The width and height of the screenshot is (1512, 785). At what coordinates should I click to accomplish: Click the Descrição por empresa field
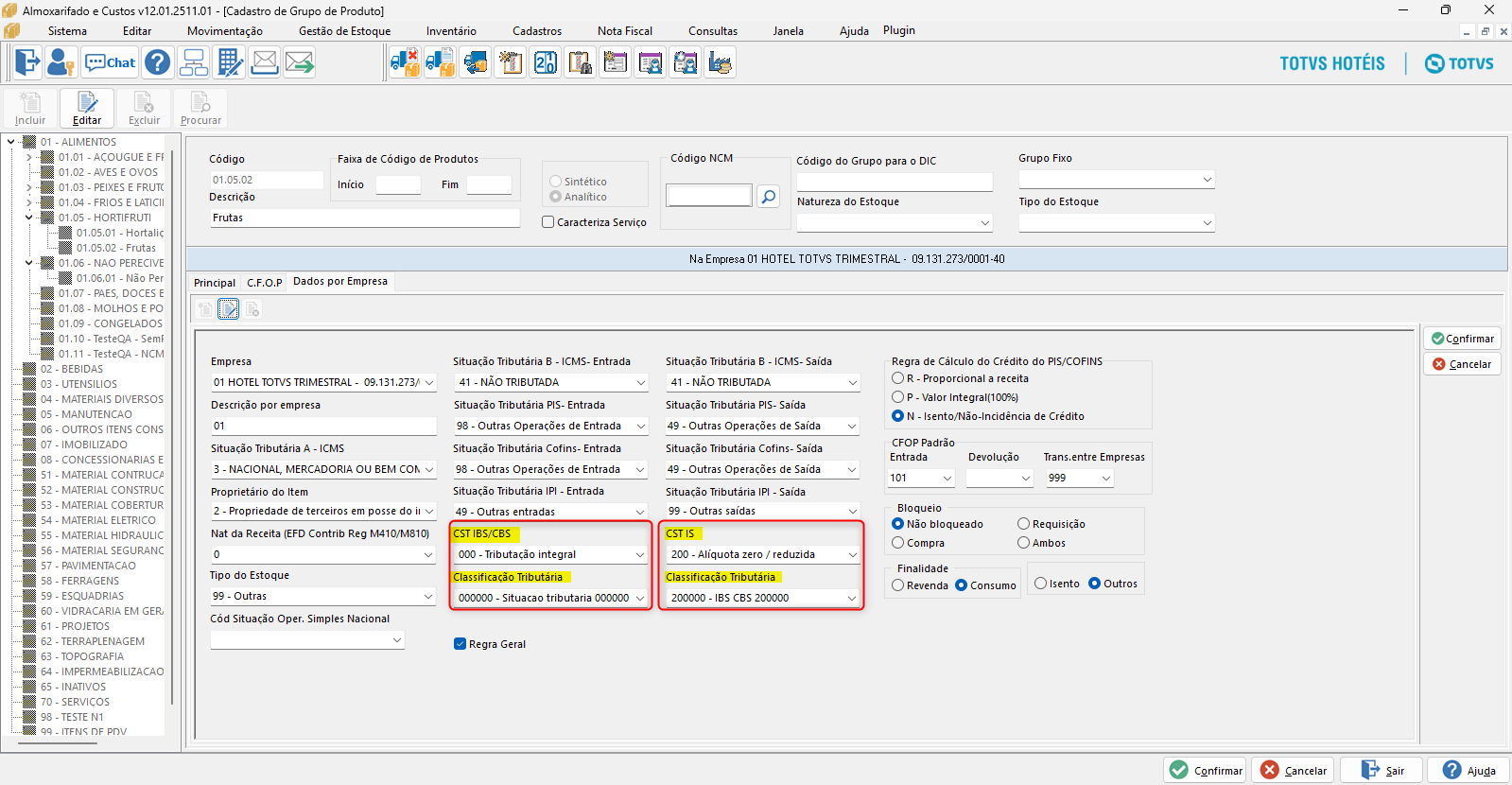pos(323,426)
